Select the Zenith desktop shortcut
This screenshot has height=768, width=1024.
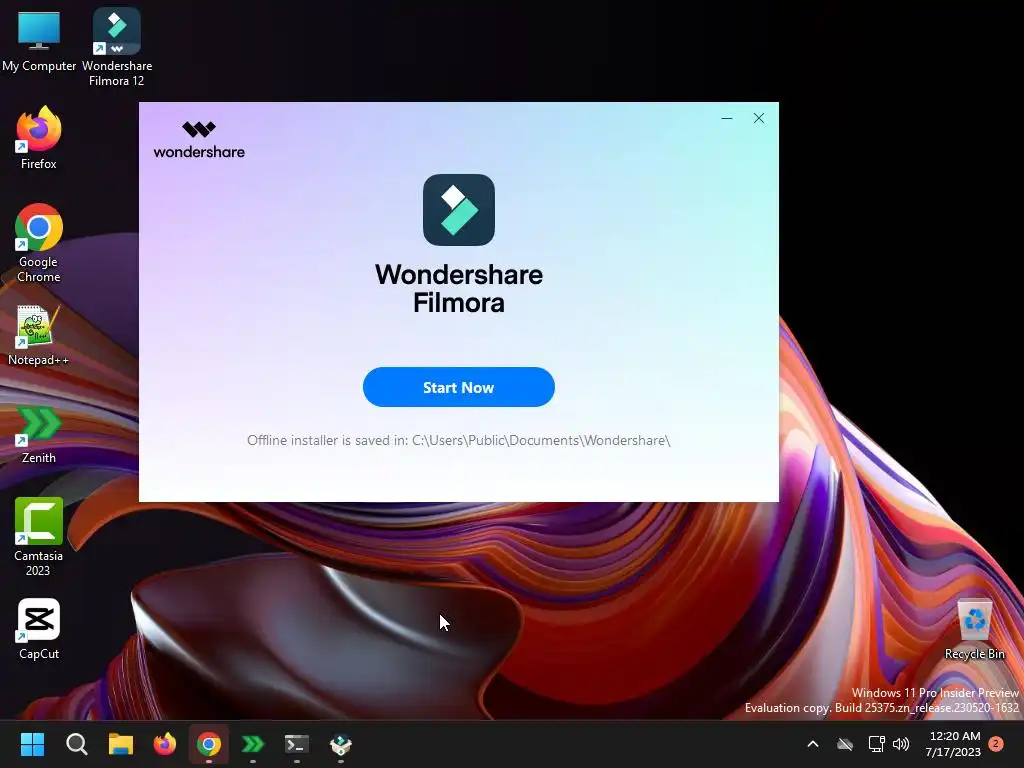(39, 434)
